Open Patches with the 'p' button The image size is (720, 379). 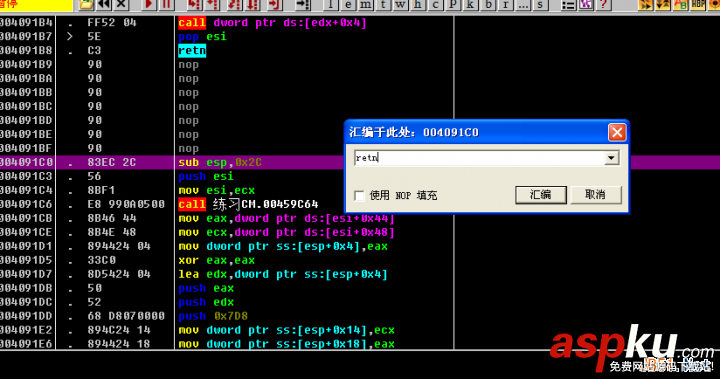(453, 5)
